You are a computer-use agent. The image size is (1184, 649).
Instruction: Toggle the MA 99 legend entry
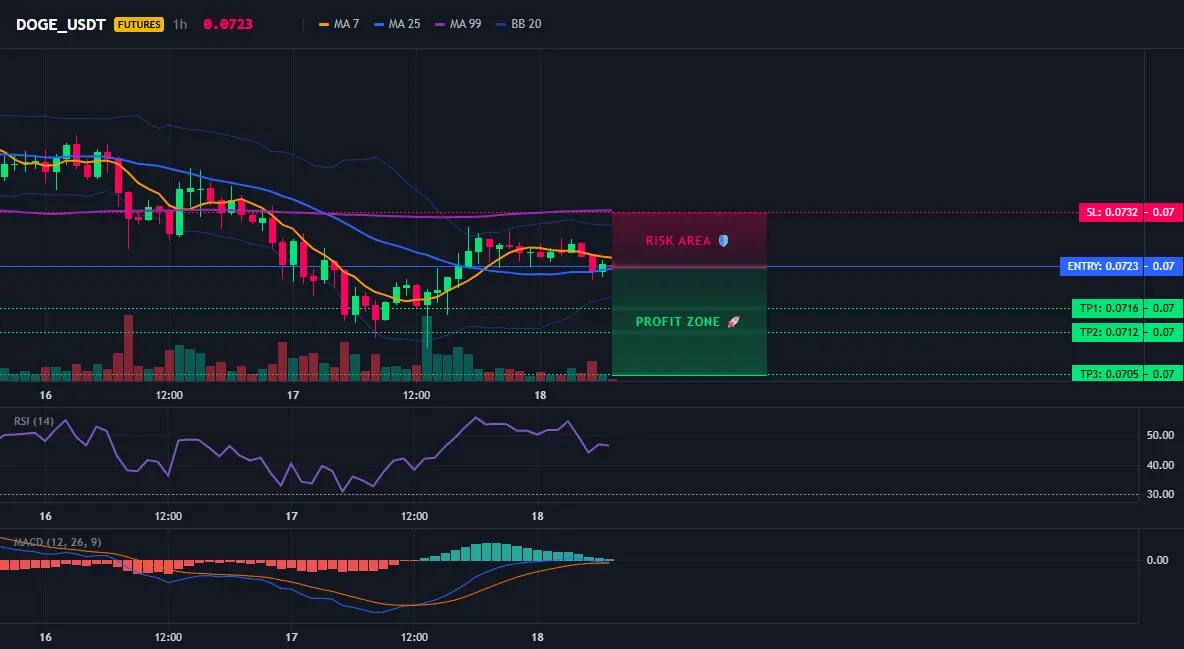(x=458, y=24)
